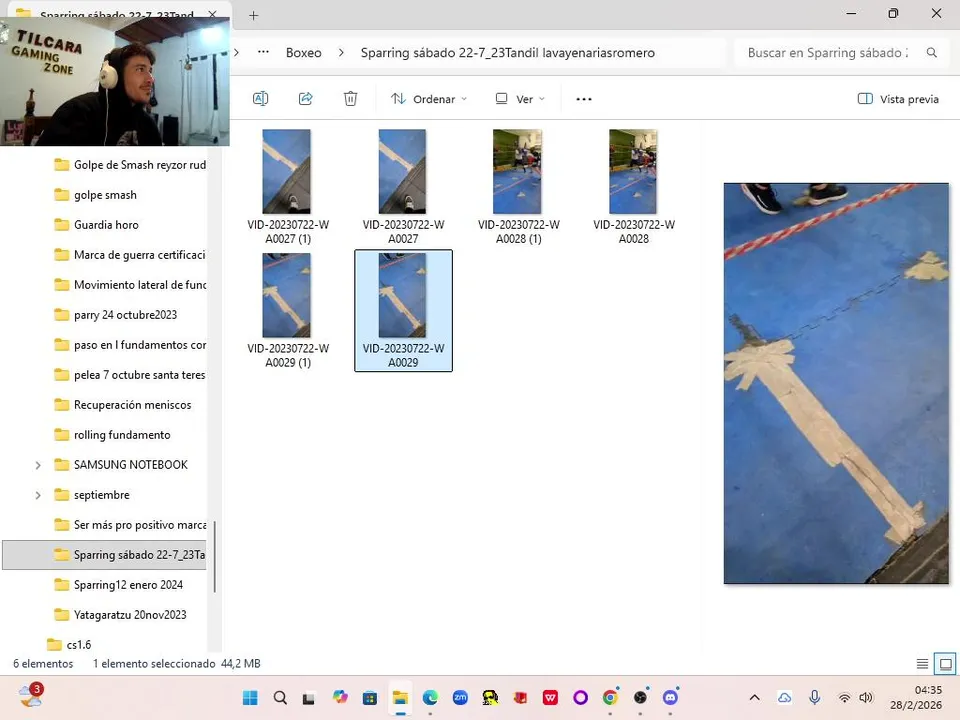Open the Windows Start menu
960x720 pixels.
250,697
